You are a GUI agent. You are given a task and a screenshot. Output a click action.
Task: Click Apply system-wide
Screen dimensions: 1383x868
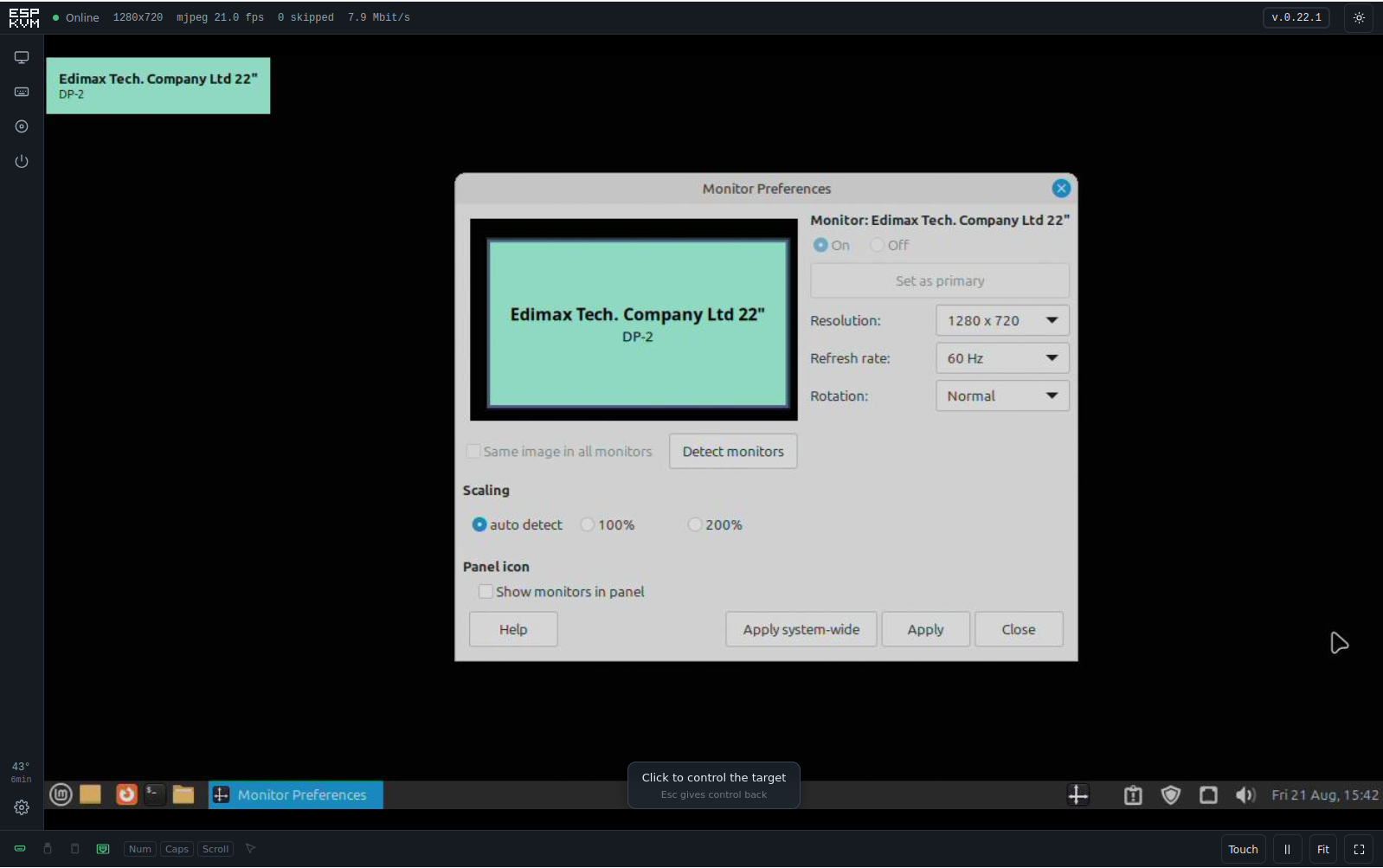(801, 629)
